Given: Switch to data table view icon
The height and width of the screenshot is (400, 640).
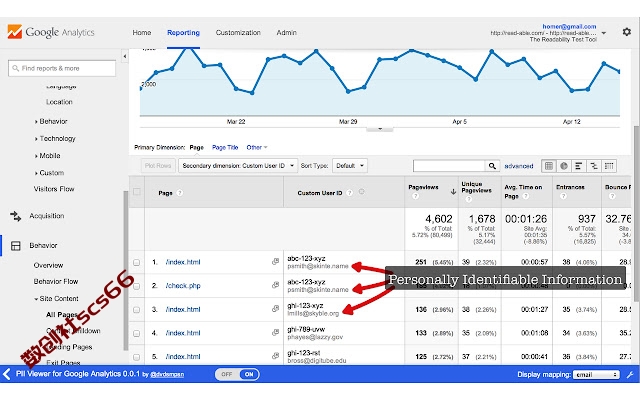Looking at the screenshot, I should tap(549, 166).
